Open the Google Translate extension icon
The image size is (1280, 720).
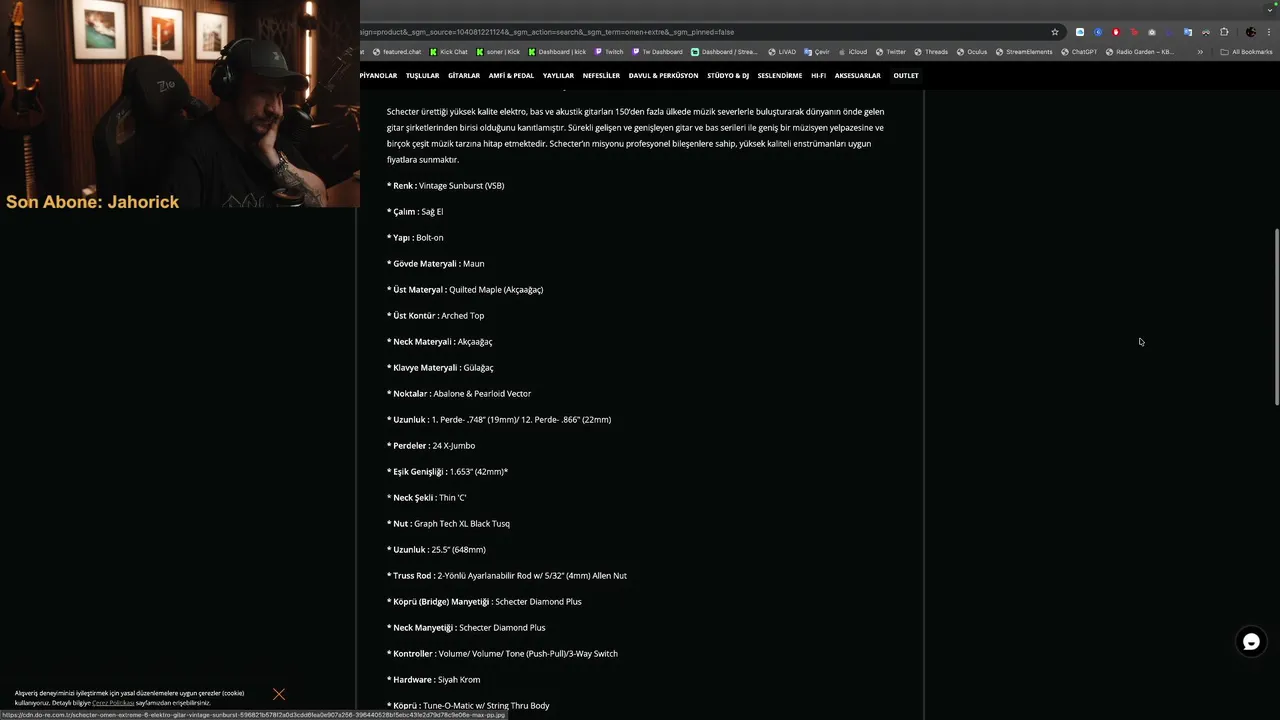click(x=1188, y=32)
